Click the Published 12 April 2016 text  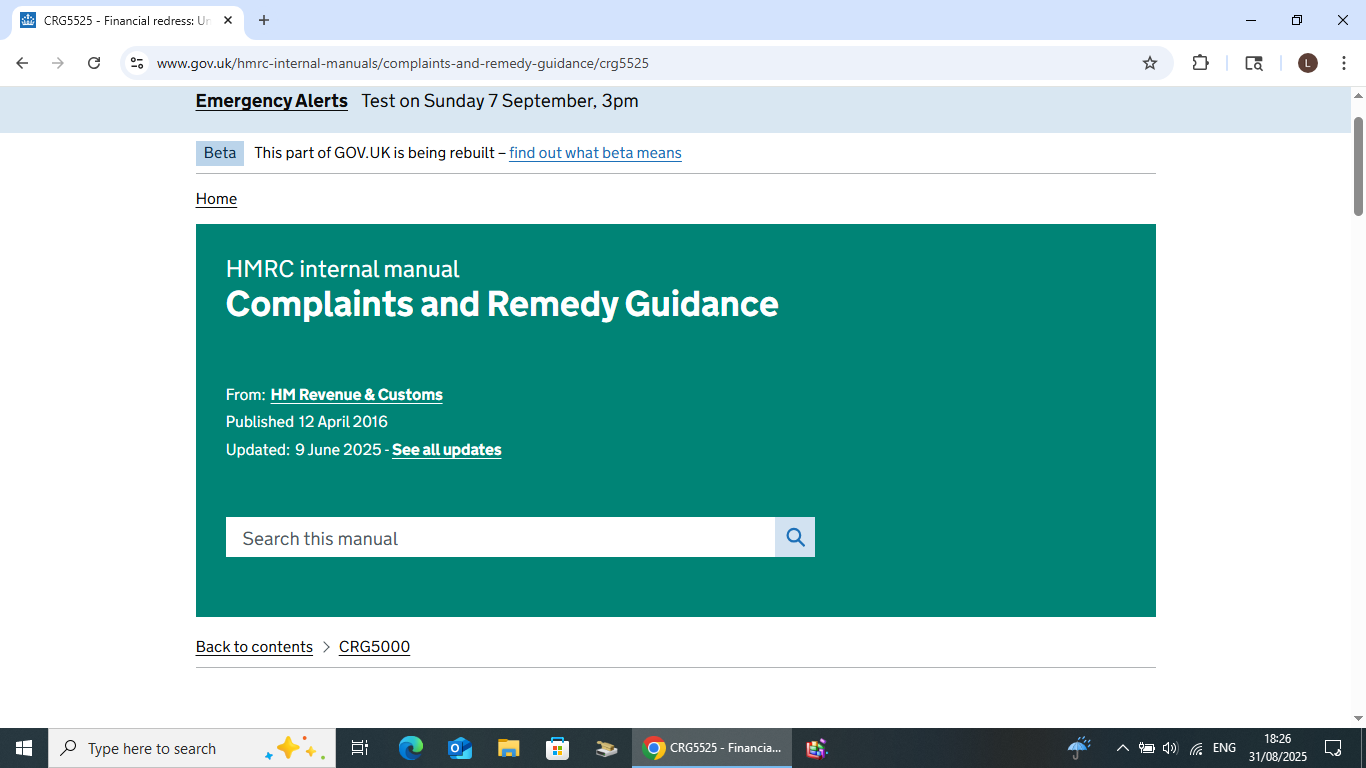point(307,422)
